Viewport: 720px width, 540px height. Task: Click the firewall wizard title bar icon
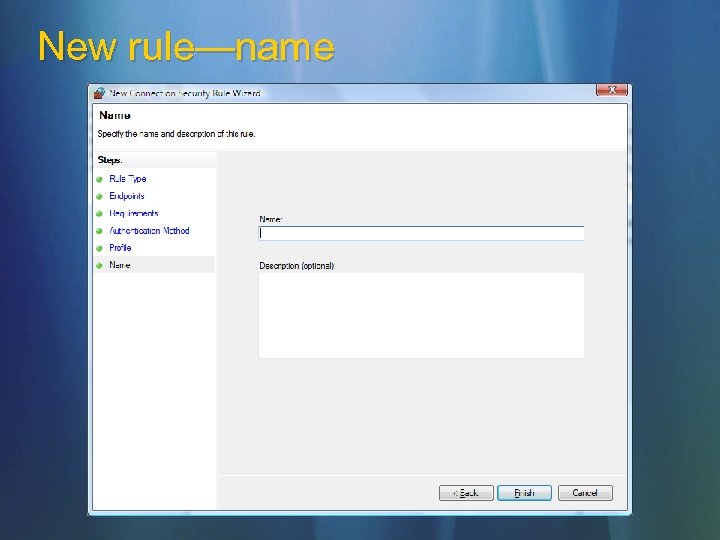click(x=99, y=93)
